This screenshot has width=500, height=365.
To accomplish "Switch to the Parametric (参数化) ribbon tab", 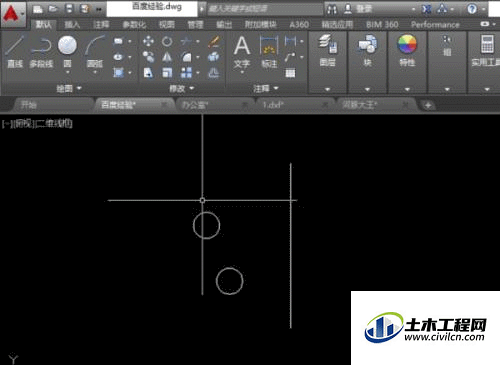I will (x=134, y=24).
